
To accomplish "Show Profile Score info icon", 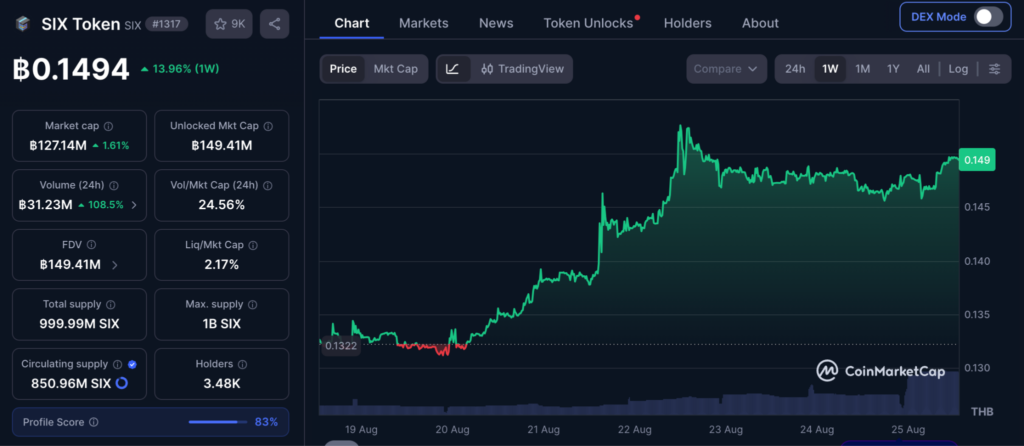I will tap(93, 422).
